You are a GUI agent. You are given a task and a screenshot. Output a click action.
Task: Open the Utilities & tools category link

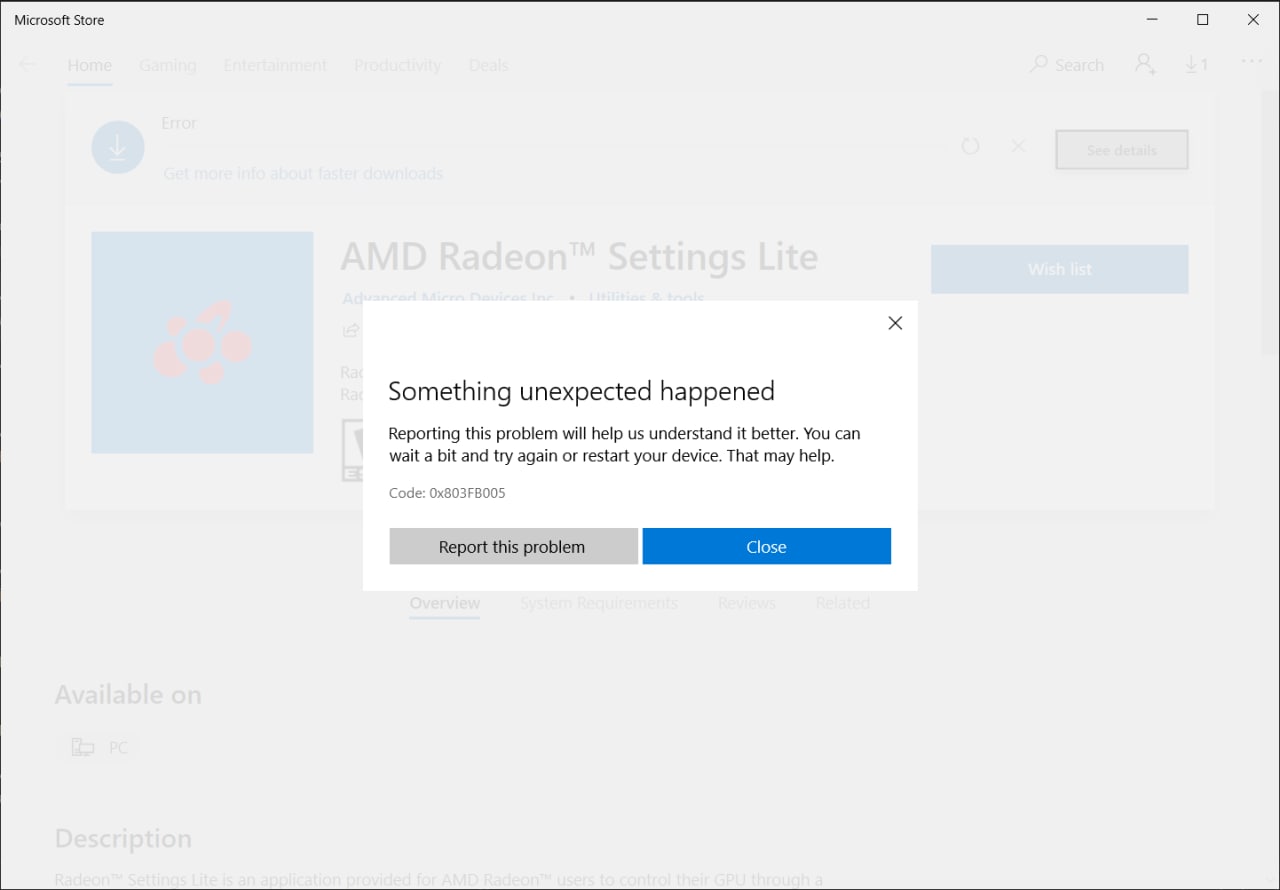[646, 298]
